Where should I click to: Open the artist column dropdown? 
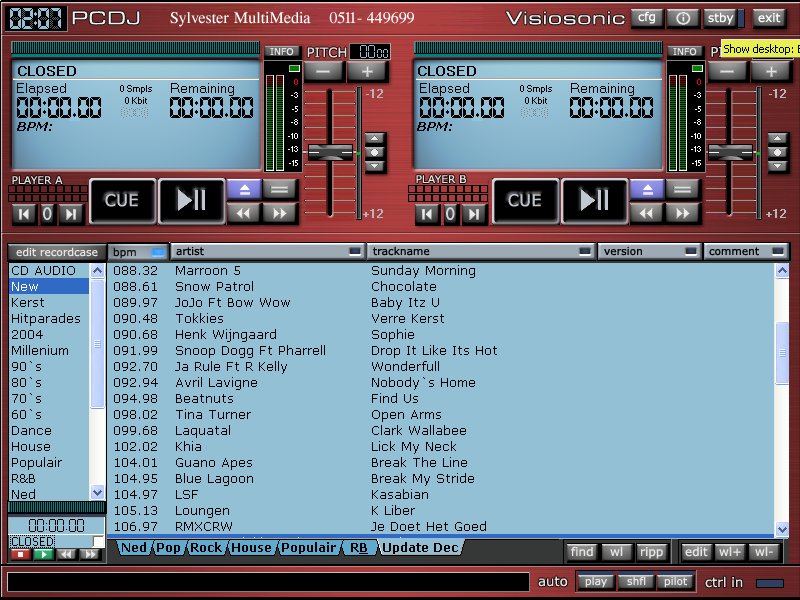pos(355,252)
